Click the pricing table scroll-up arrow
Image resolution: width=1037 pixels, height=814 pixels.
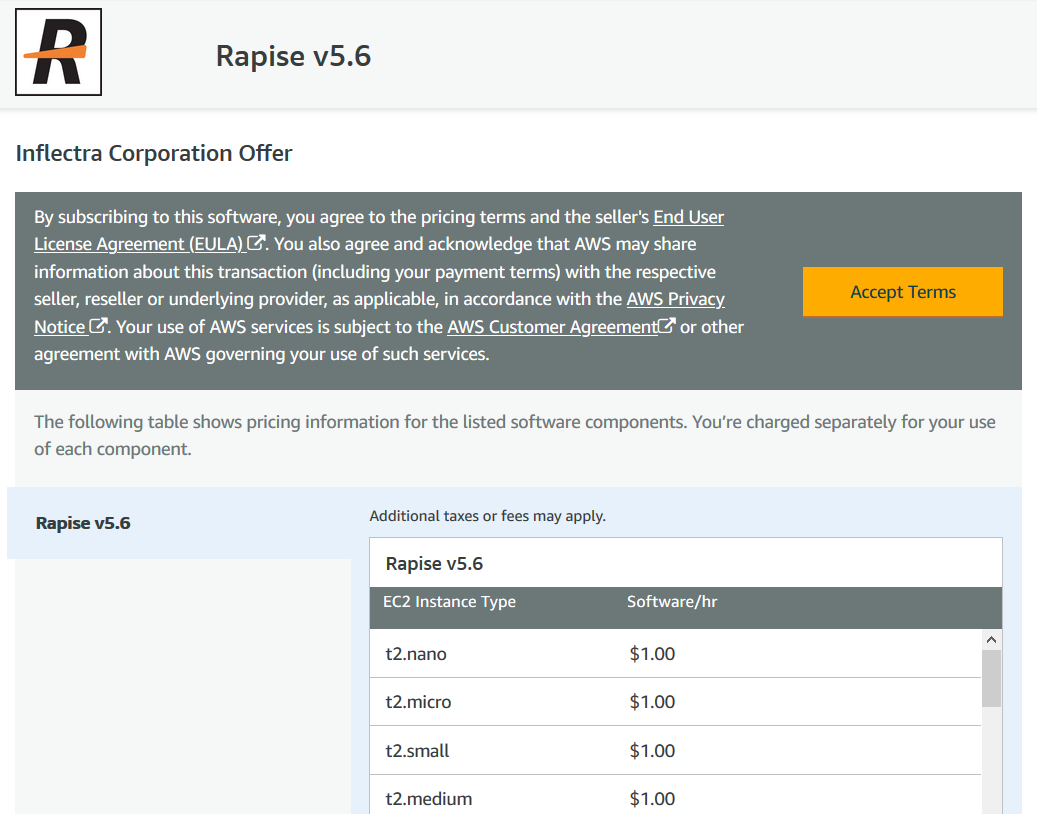(991, 640)
